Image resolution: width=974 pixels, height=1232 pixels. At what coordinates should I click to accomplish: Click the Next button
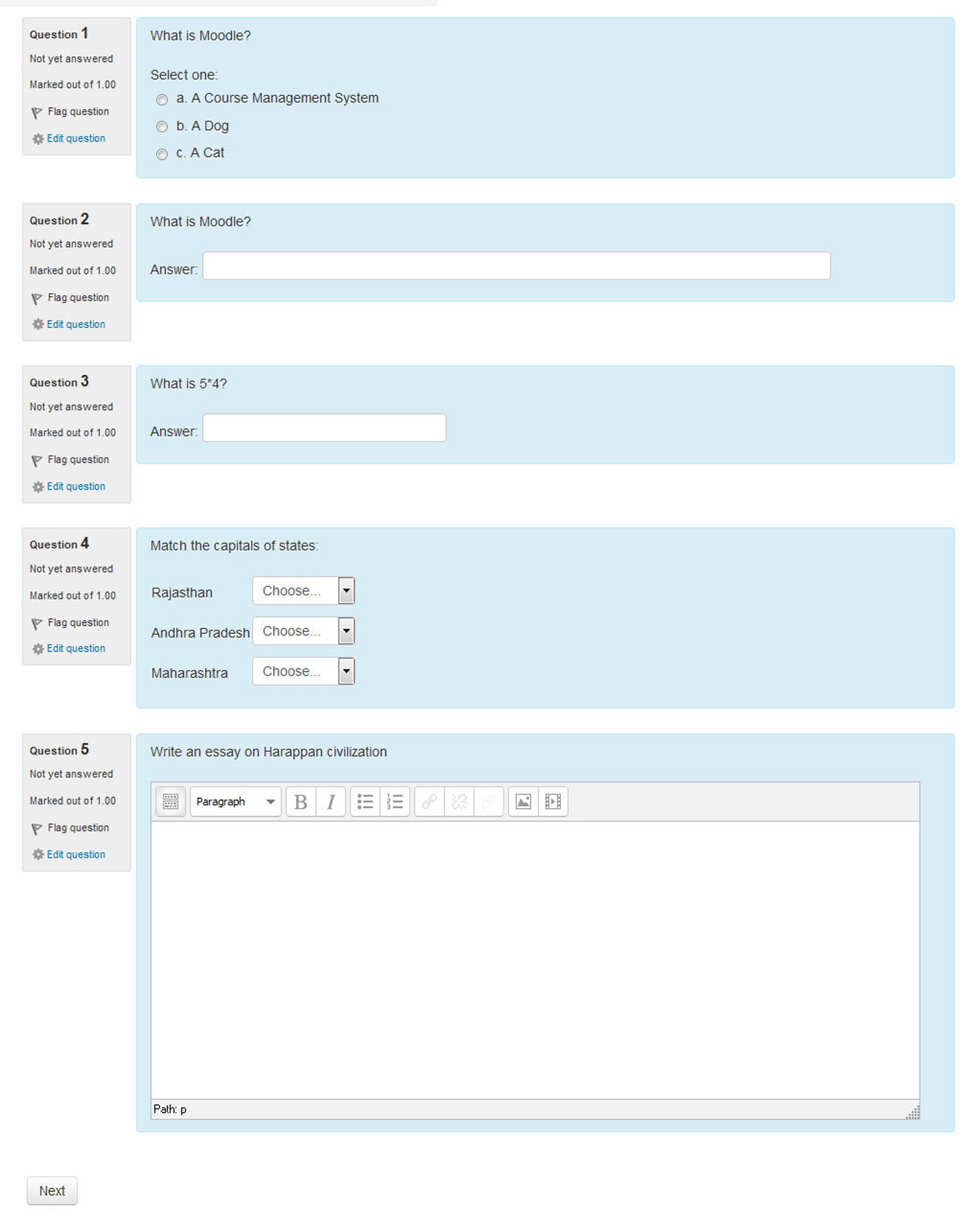pos(52,1190)
